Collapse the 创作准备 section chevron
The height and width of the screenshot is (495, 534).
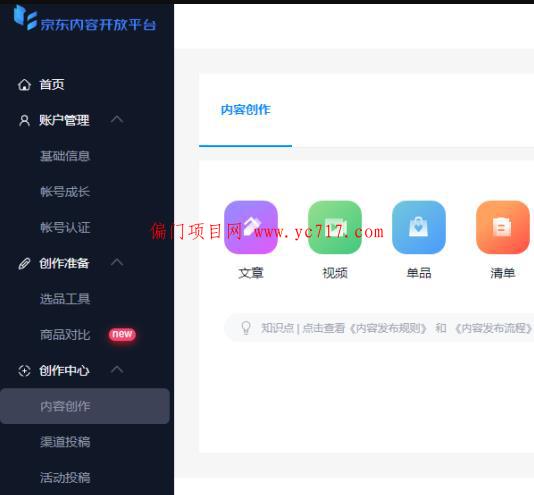pos(117,262)
